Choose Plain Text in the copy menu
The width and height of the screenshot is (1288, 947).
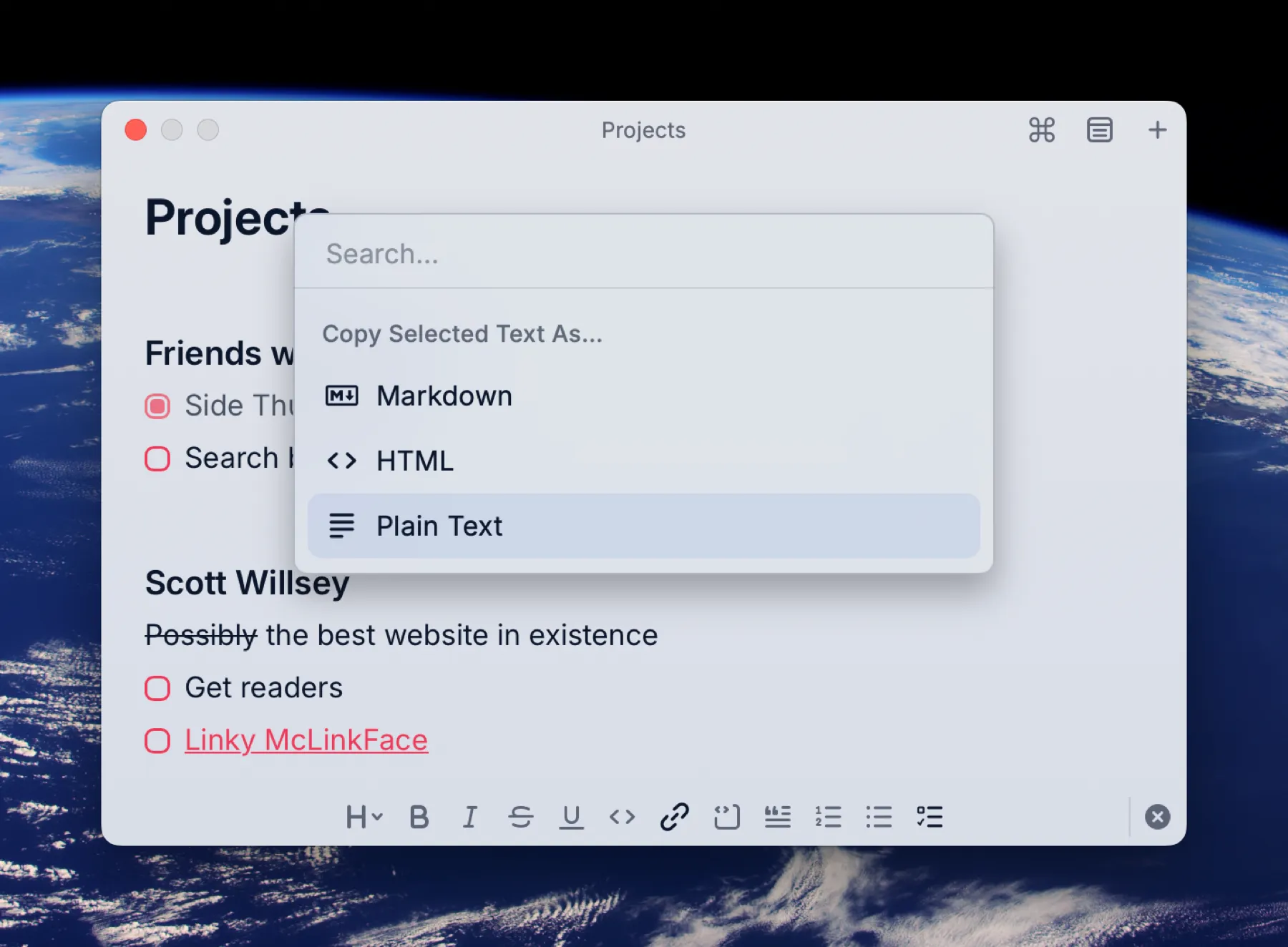pyautogui.click(x=439, y=526)
